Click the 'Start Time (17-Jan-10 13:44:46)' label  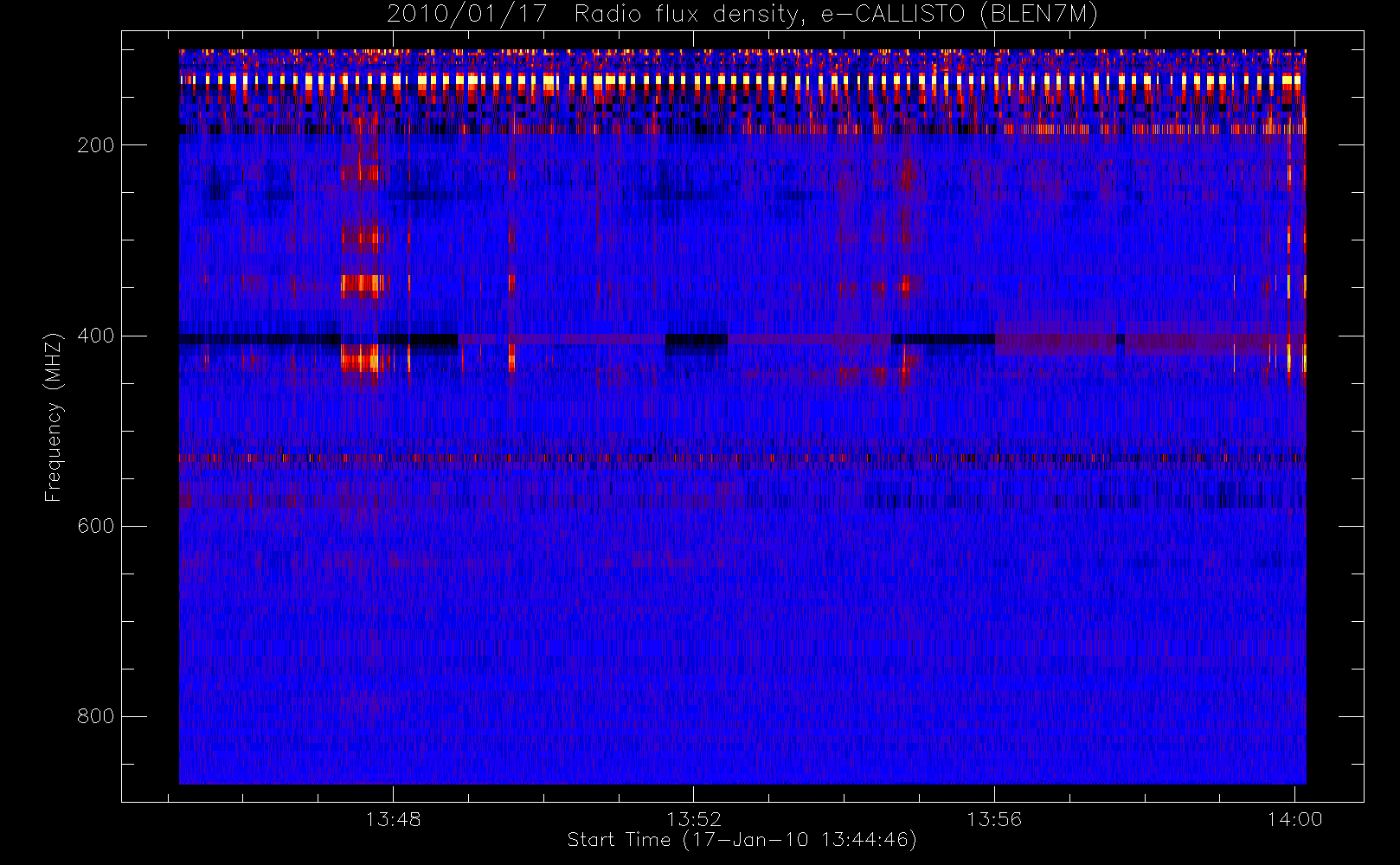click(x=742, y=840)
